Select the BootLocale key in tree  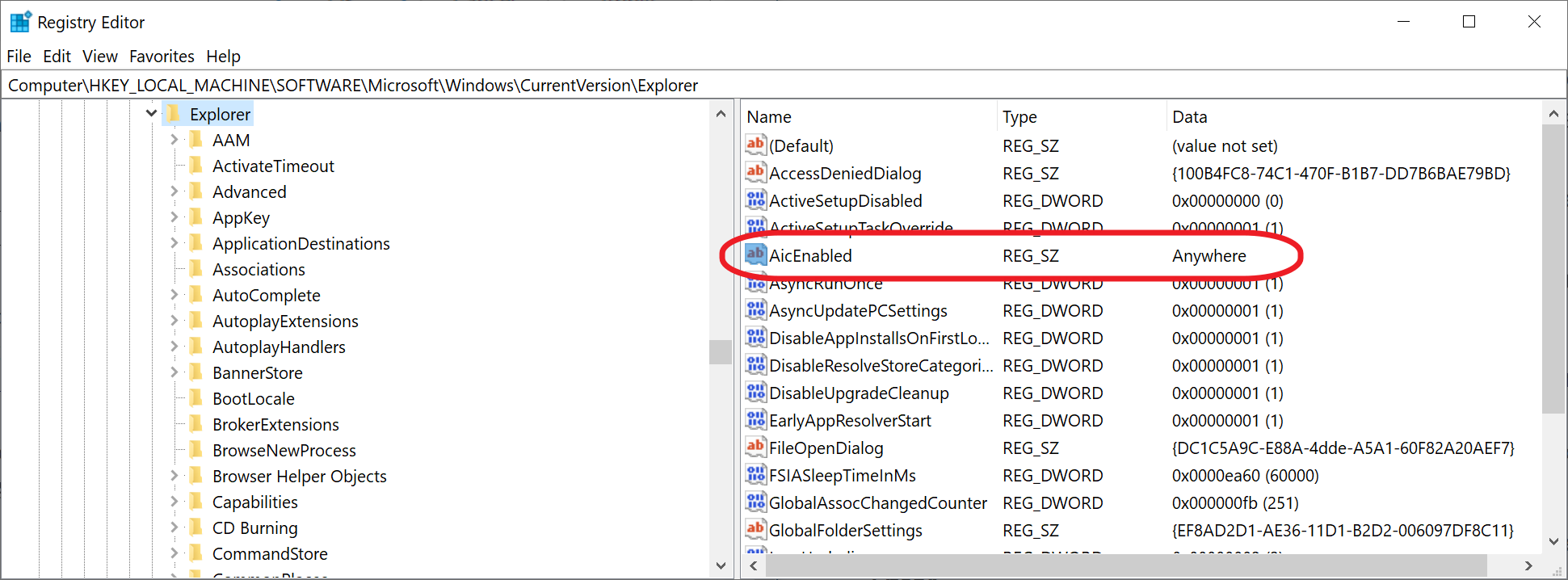[x=253, y=399]
